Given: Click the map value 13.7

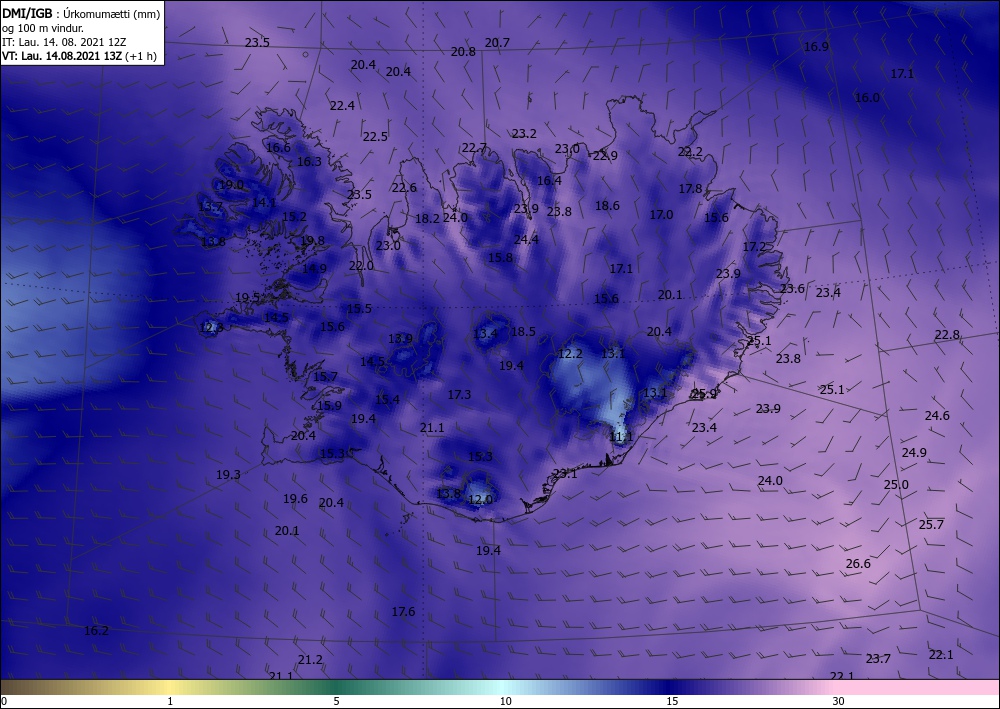Looking at the screenshot, I should (x=210, y=207).
